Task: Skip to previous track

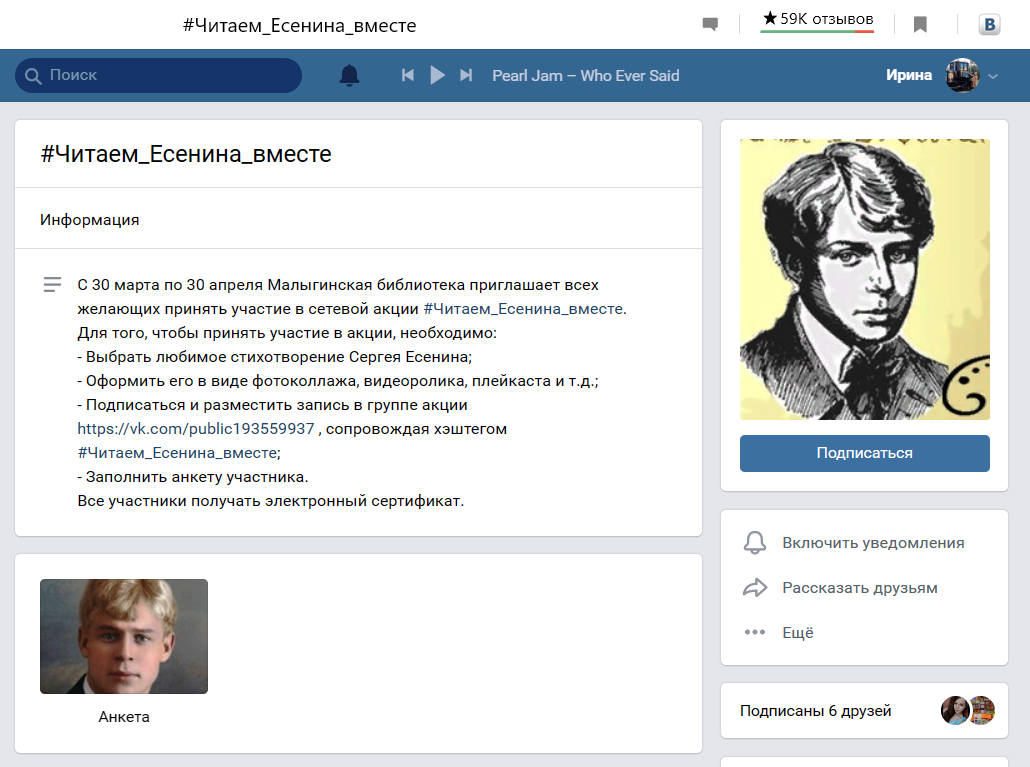Action: (408, 76)
